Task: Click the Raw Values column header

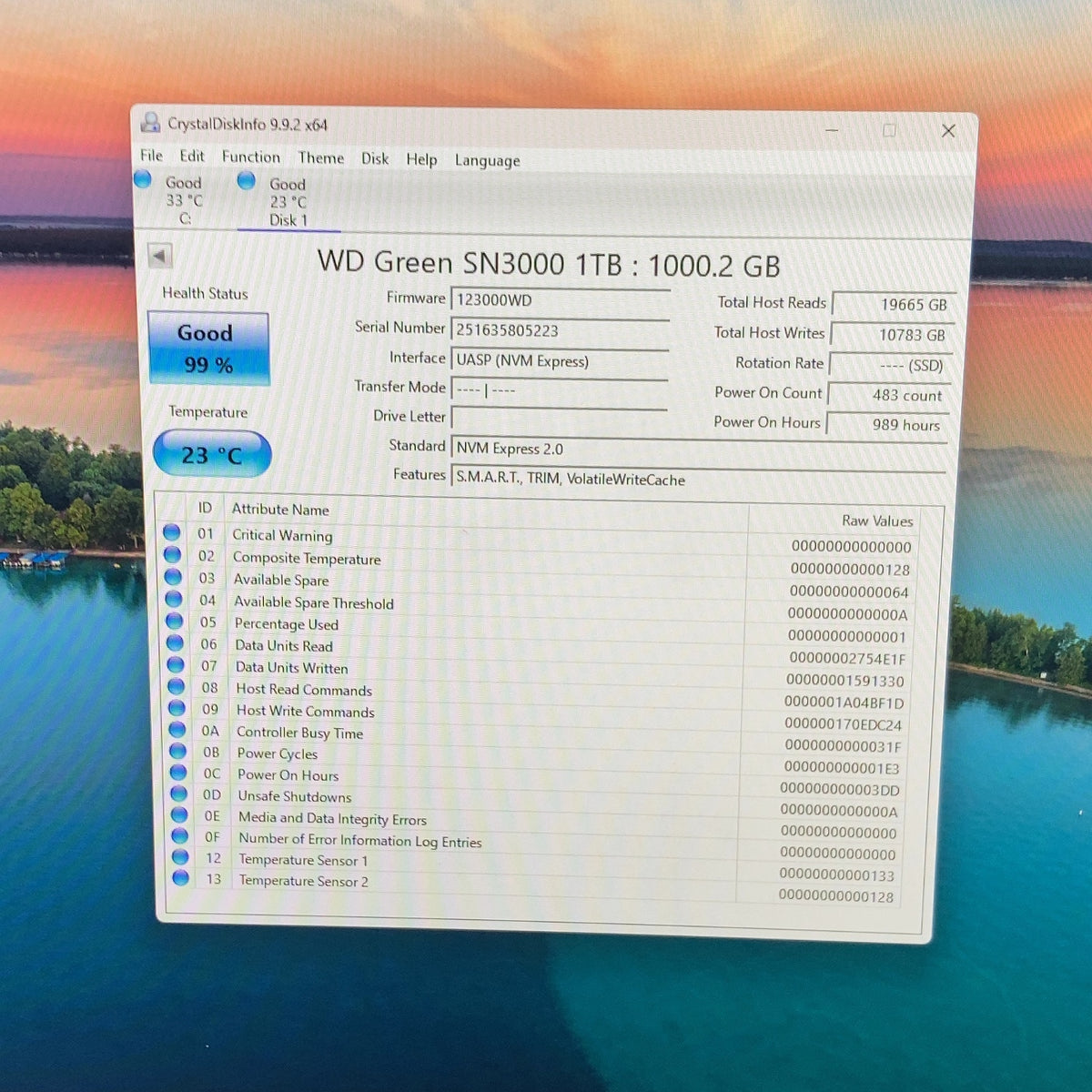Action: [877, 521]
